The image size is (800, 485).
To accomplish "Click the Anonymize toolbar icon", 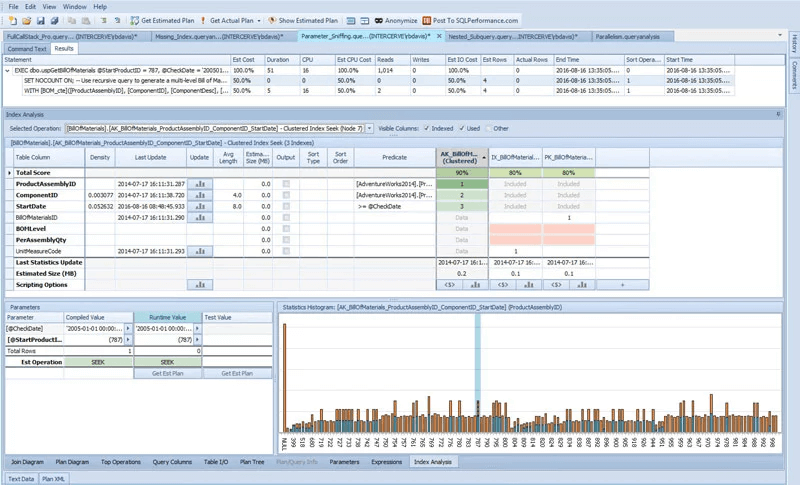I will (396, 21).
